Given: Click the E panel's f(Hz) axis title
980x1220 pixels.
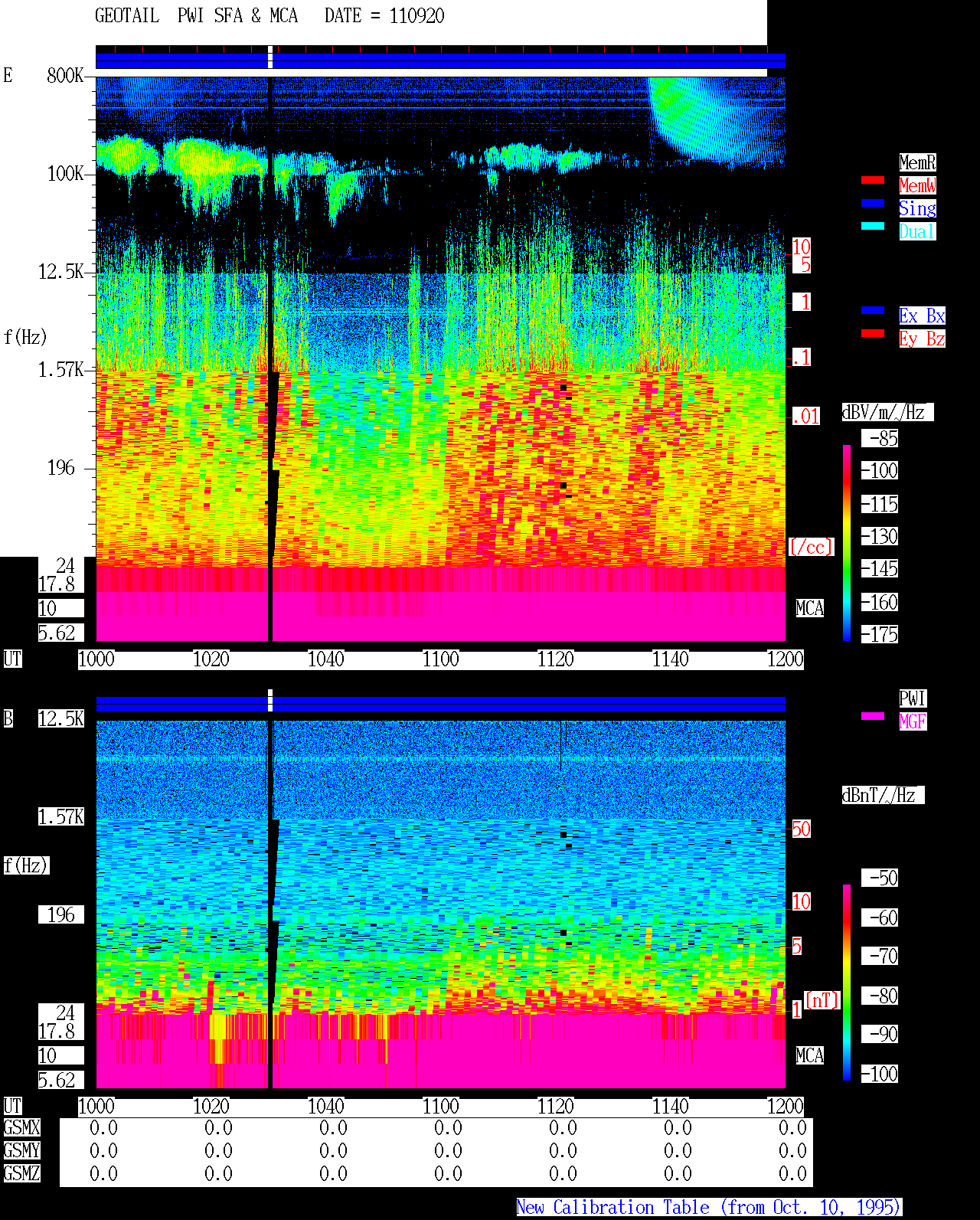Looking at the screenshot, I should (x=25, y=337).
